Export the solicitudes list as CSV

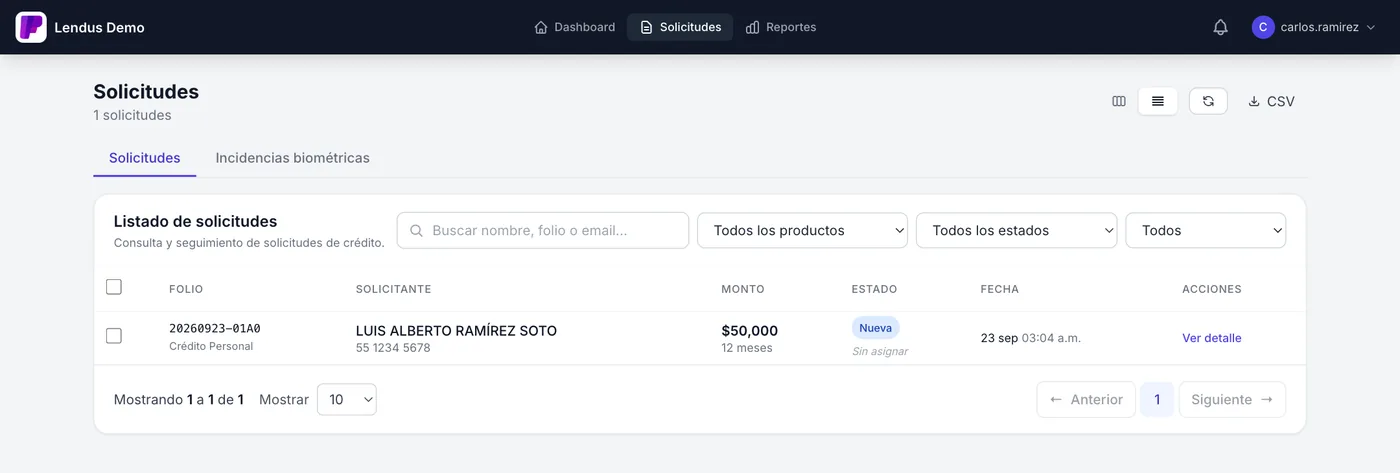[1271, 101]
